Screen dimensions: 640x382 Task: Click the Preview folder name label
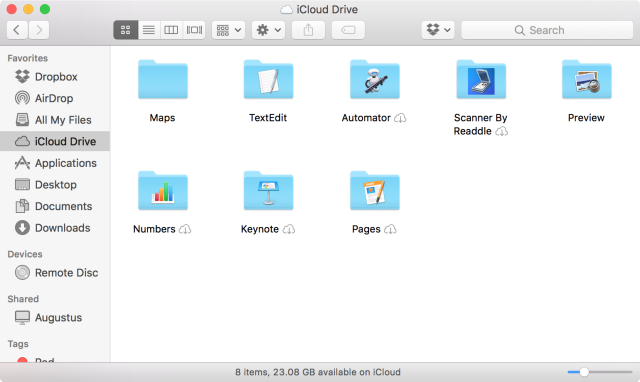coord(586,118)
